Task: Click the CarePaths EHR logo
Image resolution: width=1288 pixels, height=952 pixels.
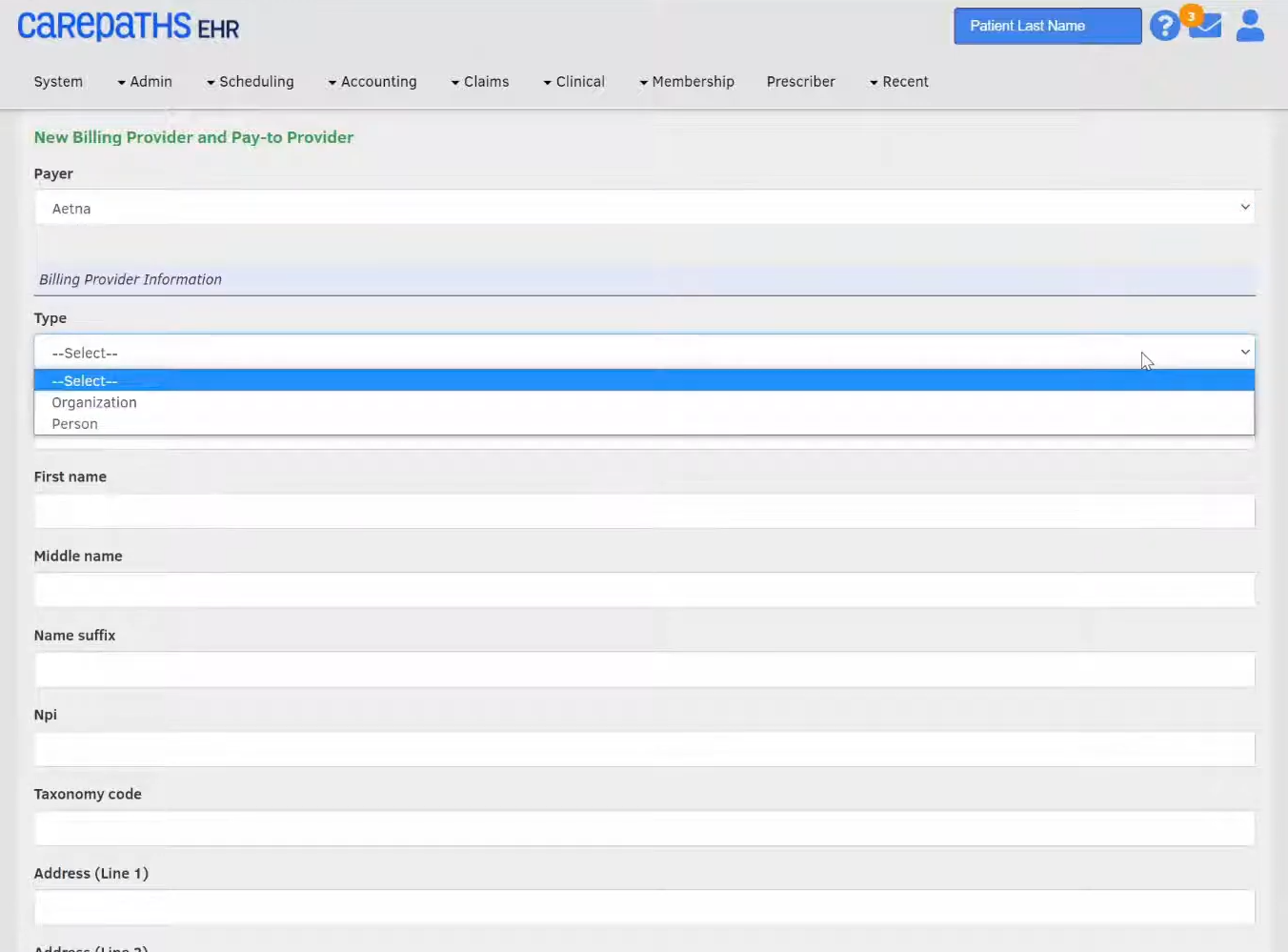Action: [x=128, y=27]
